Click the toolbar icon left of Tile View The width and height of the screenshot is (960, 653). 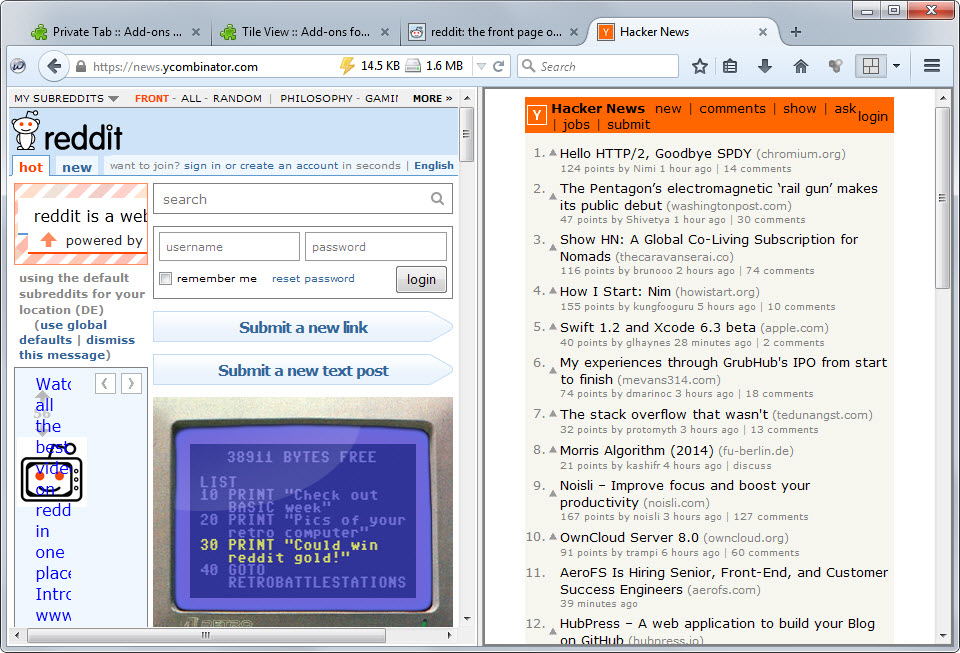pyautogui.click(x=836, y=66)
